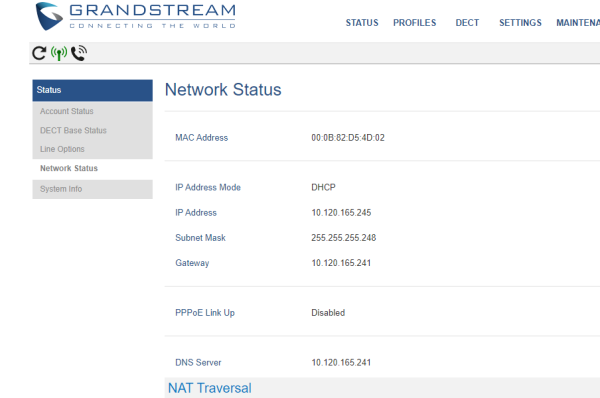Go to Account Status page
This screenshot has height=398, width=600.
click(x=67, y=111)
